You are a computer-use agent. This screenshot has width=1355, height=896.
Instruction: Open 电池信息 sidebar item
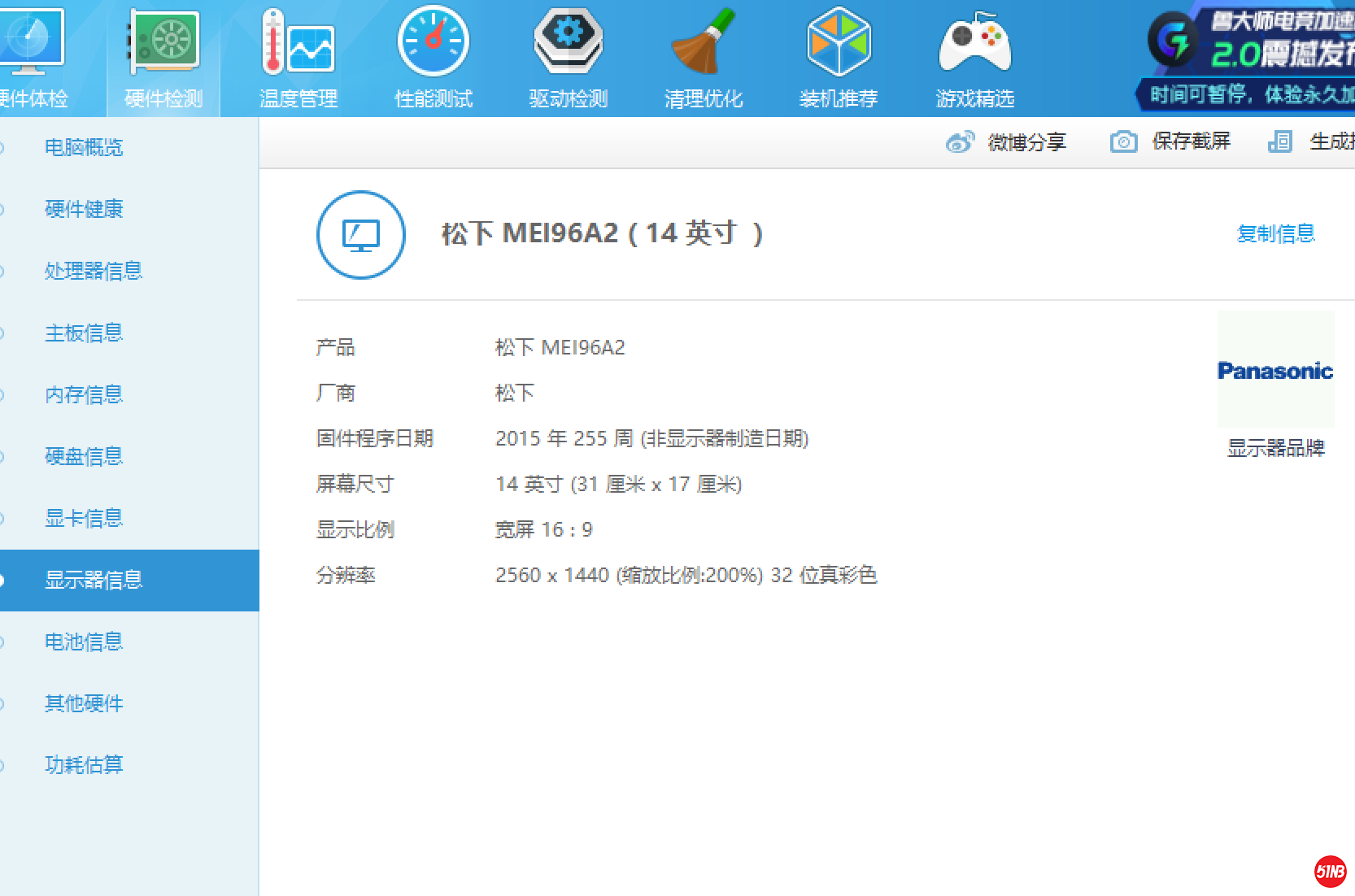click(84, 642)
